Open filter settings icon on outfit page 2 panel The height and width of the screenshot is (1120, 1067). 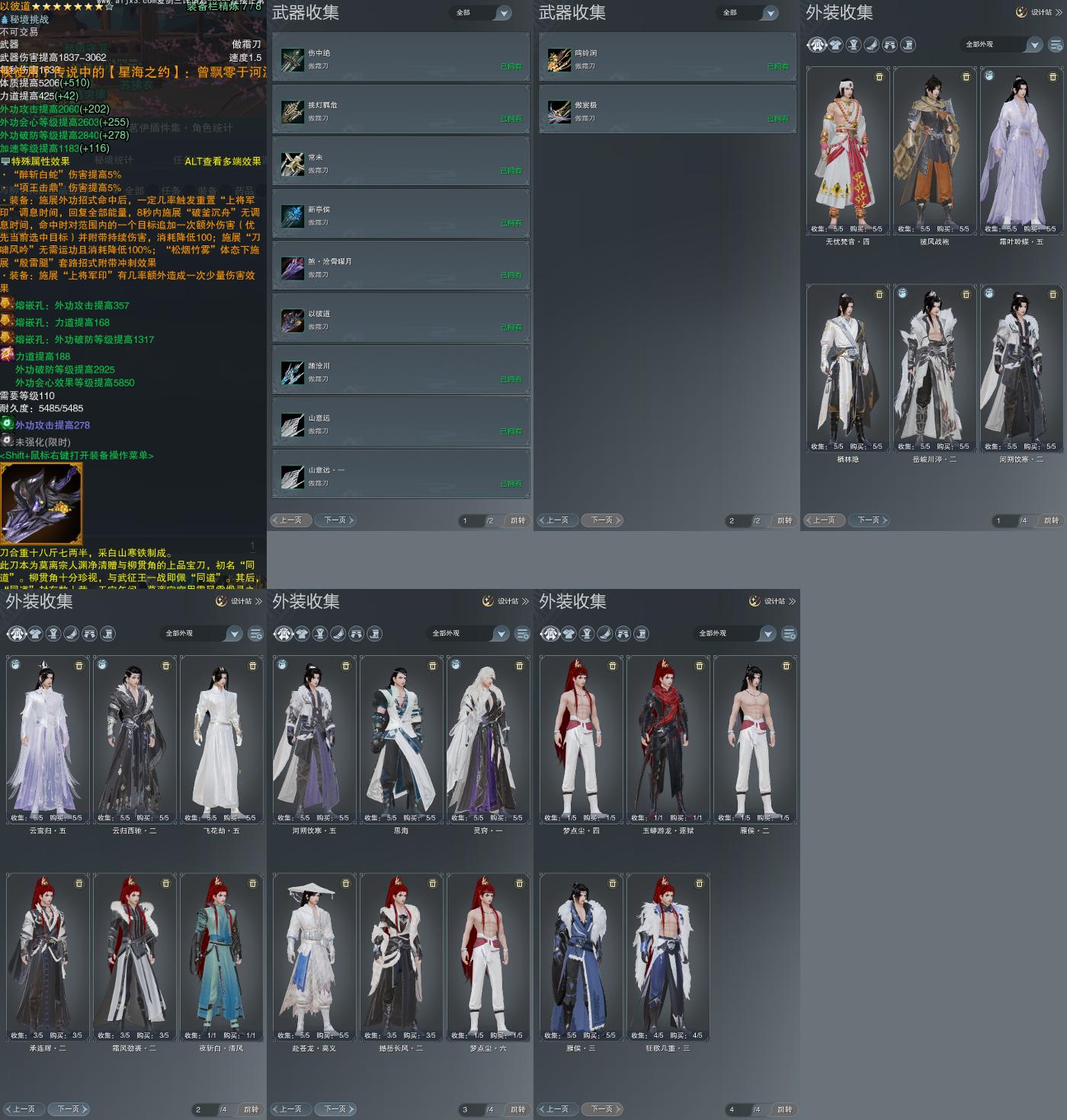click(255, 634)
